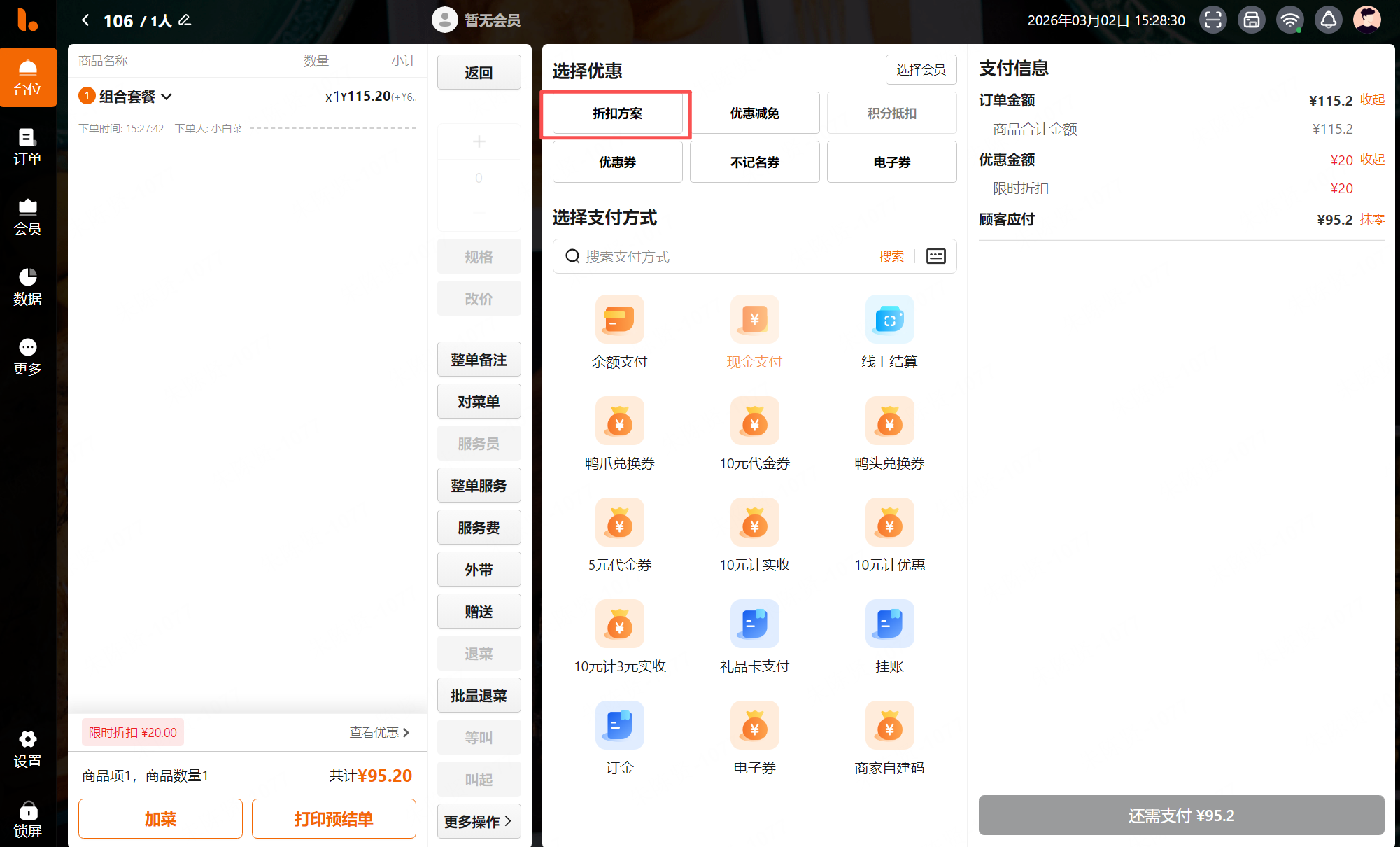Pick the 礼品卡支付 gift card icon

point(754,624)
